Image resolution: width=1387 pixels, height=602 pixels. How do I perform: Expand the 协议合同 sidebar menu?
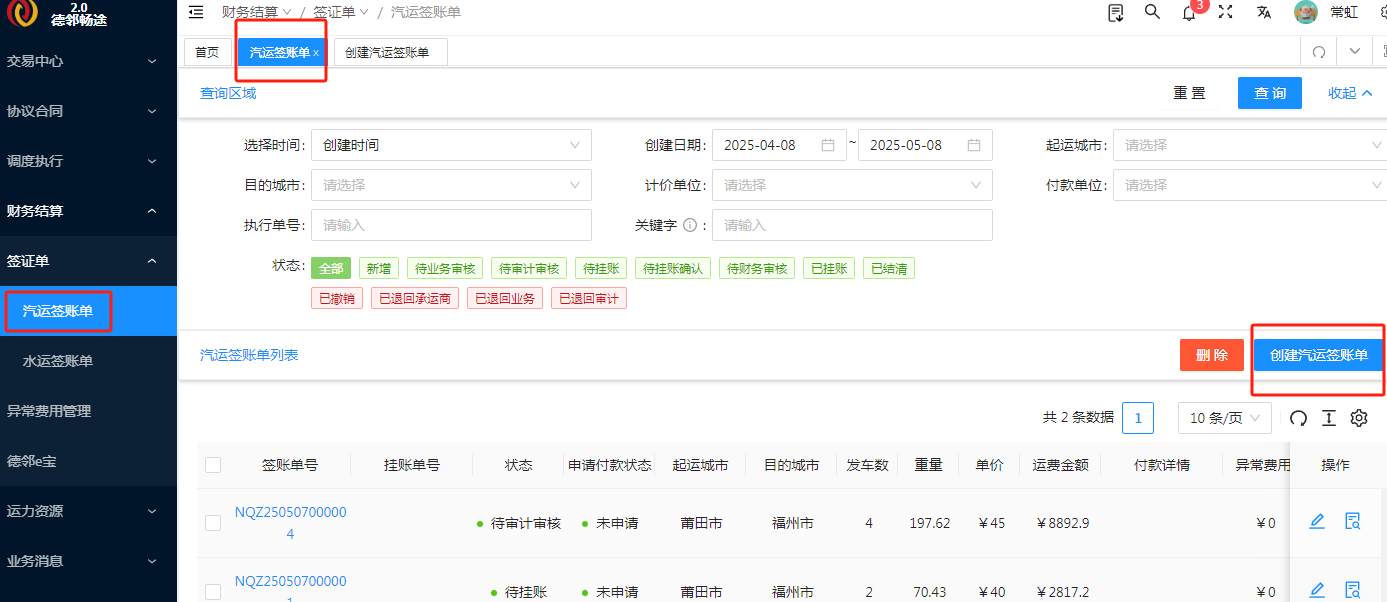click(x=88, y=111)
